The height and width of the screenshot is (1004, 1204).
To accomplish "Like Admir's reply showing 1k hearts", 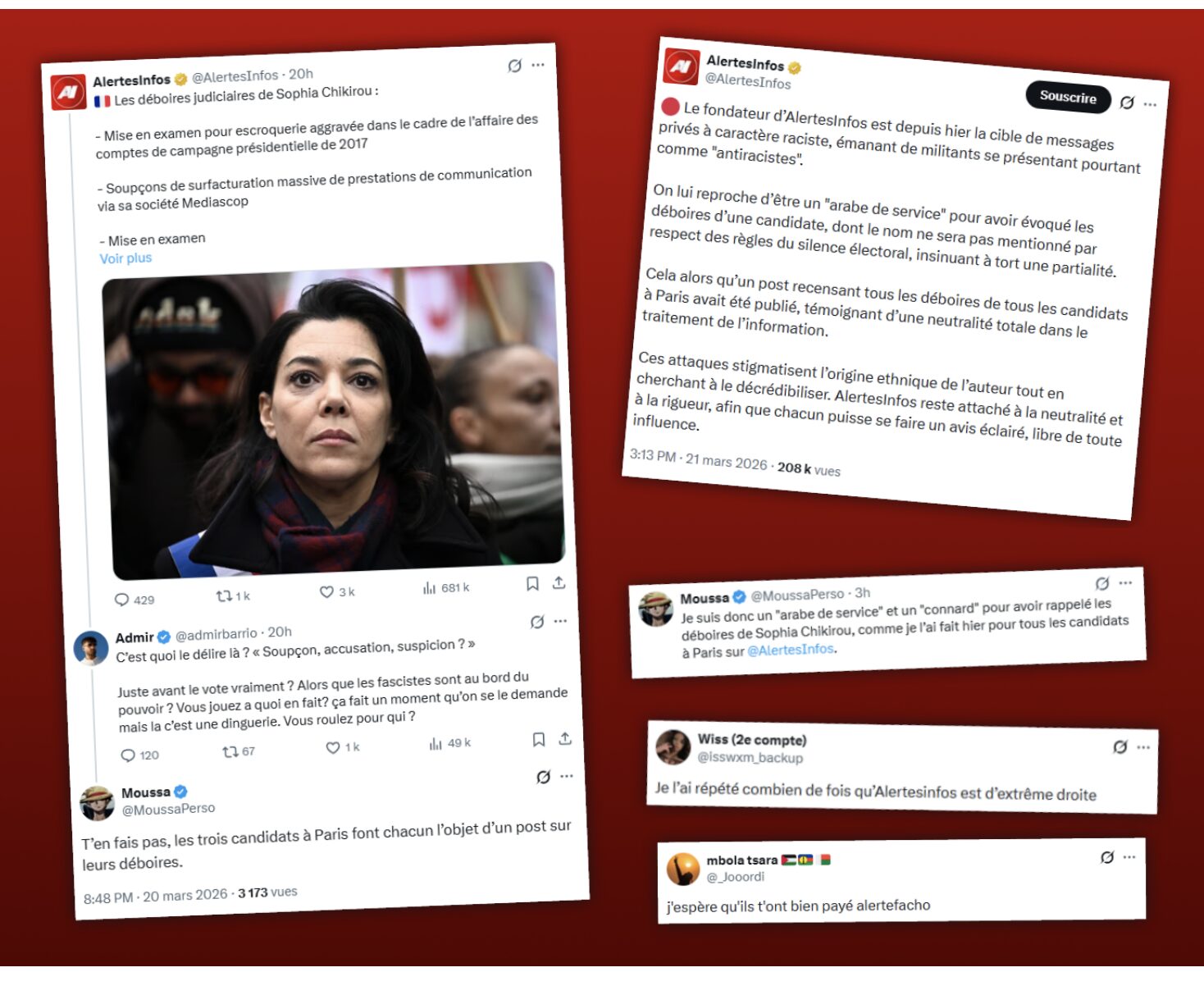I will point(333,747).
